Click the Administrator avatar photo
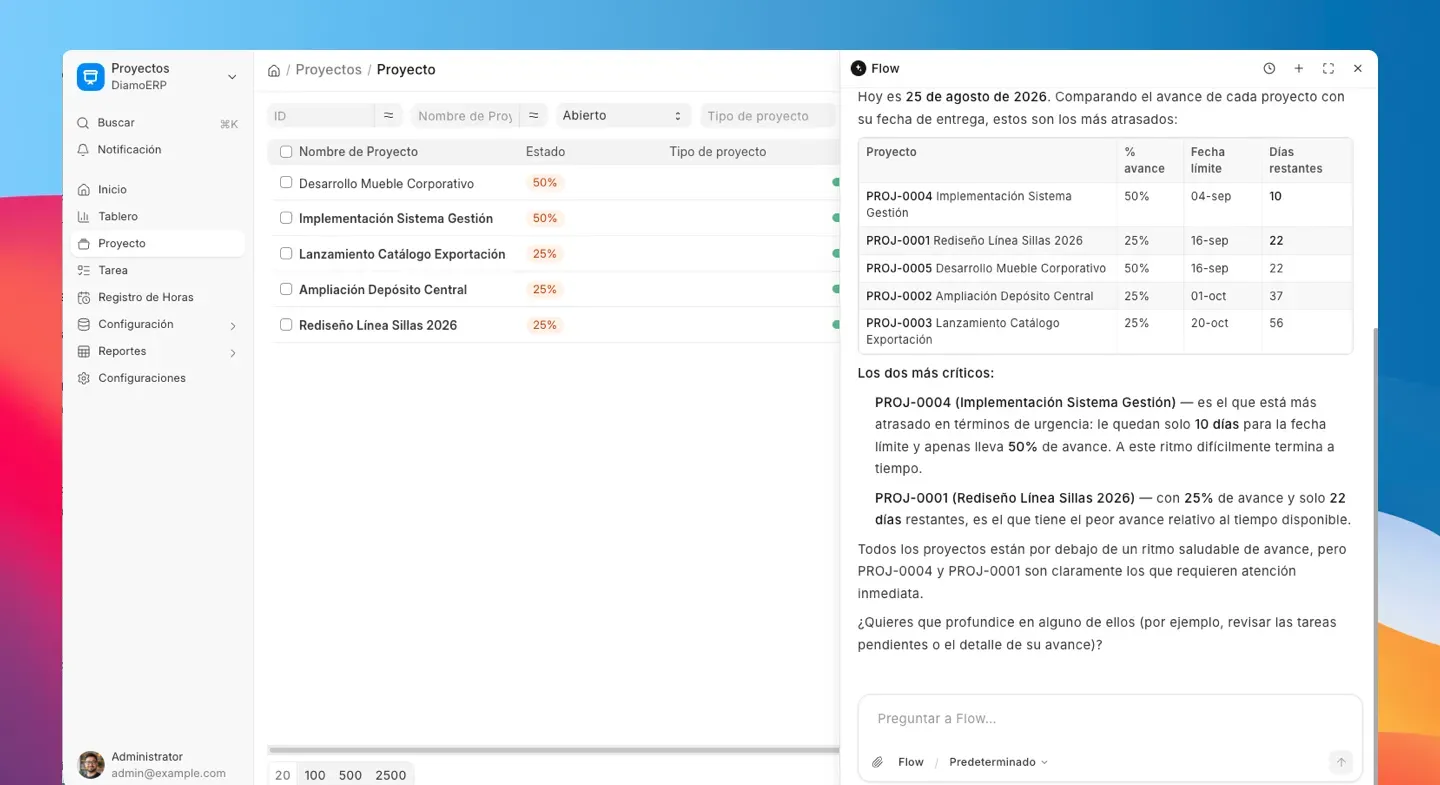 [x=91, y=765]
